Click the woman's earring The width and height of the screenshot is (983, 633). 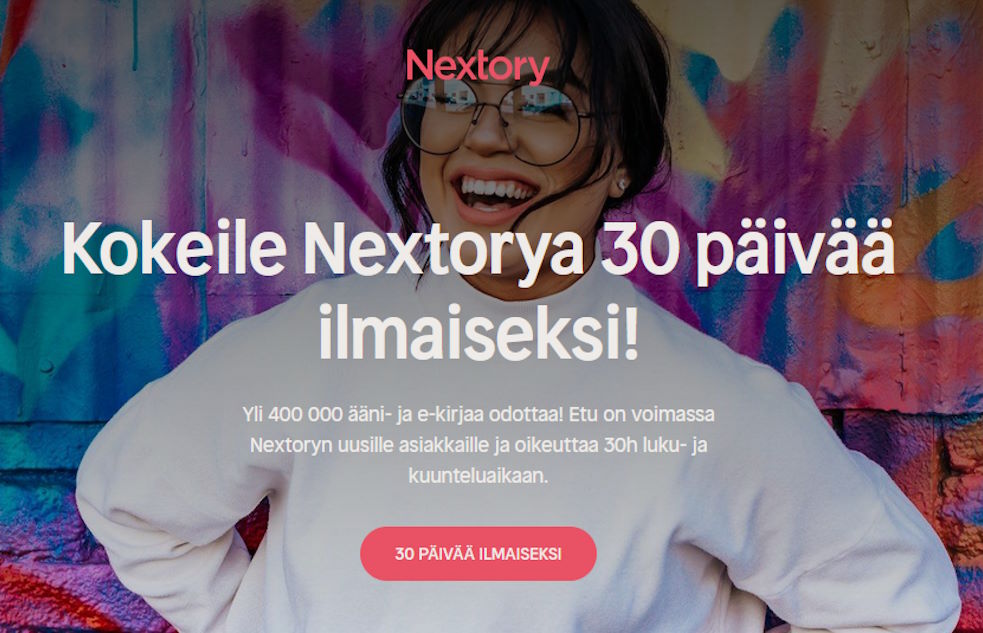tap(621, 185)
